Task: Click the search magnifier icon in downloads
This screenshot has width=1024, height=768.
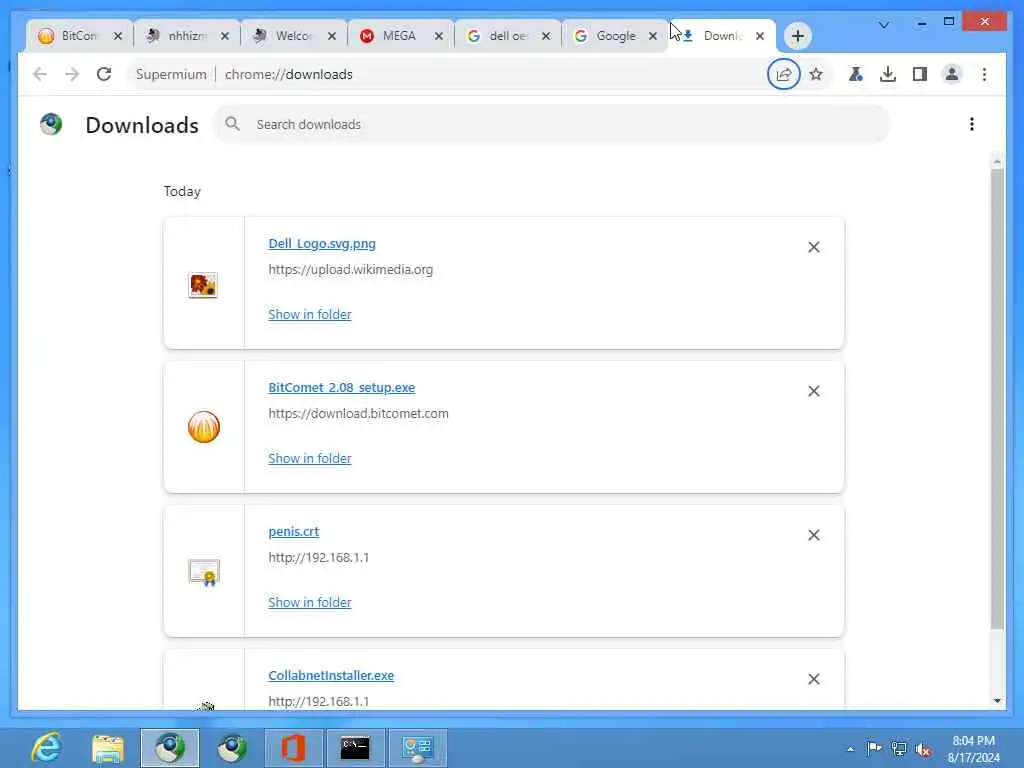Action: [x=232, y=123]
